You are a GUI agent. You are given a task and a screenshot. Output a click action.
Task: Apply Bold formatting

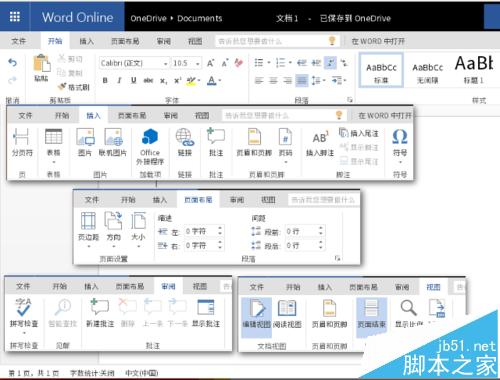coord(105,80)
